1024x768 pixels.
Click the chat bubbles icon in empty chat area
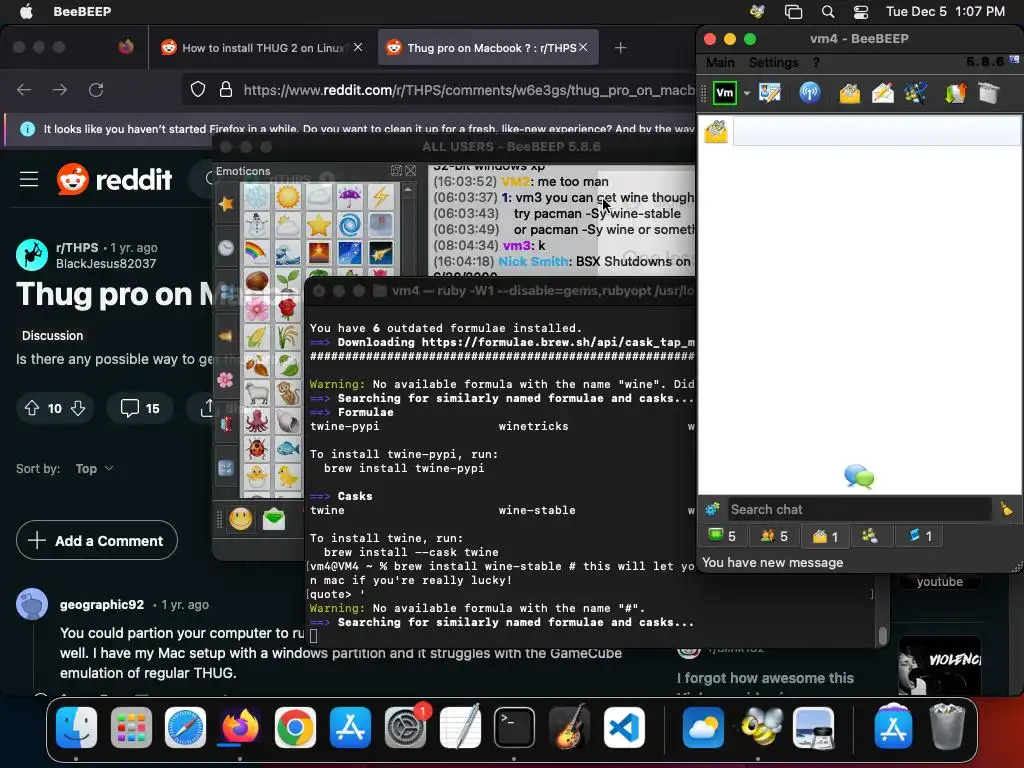pyautogui.click(x=859, y=477)
